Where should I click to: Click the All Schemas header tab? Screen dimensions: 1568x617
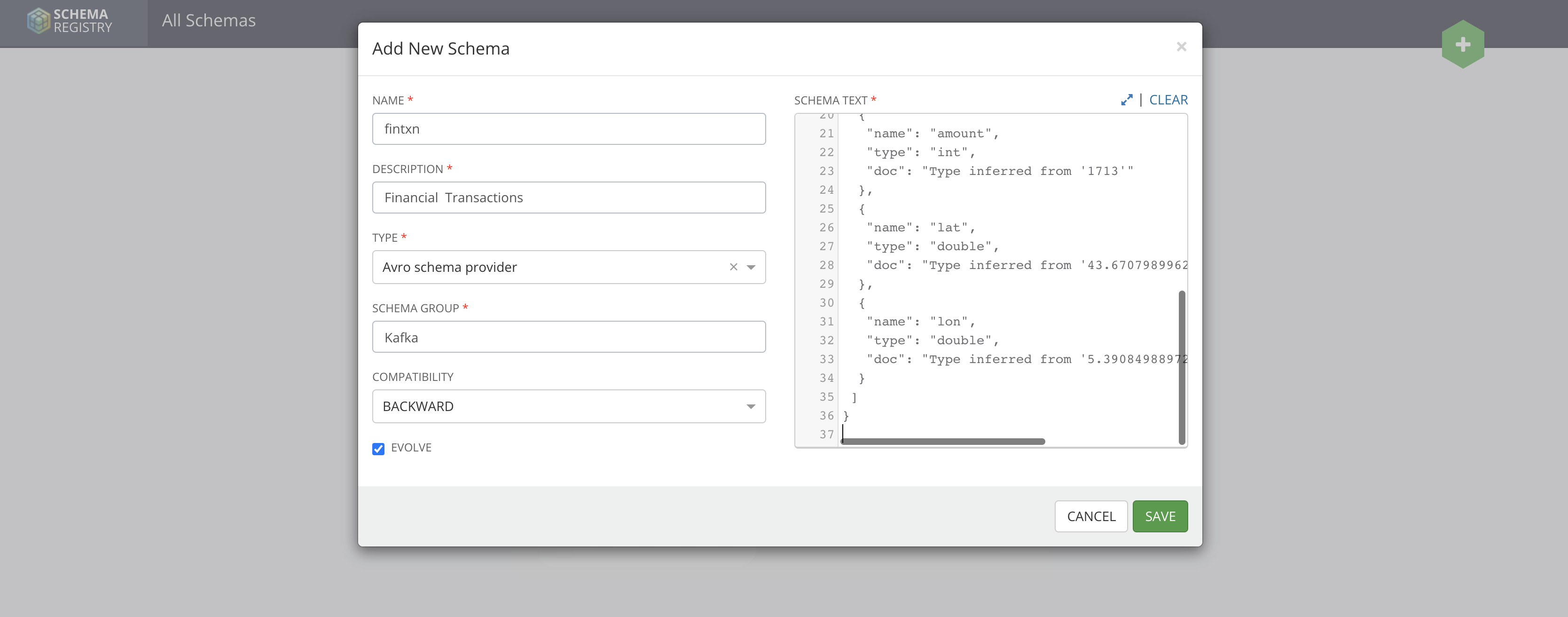[x=208, y=21]
